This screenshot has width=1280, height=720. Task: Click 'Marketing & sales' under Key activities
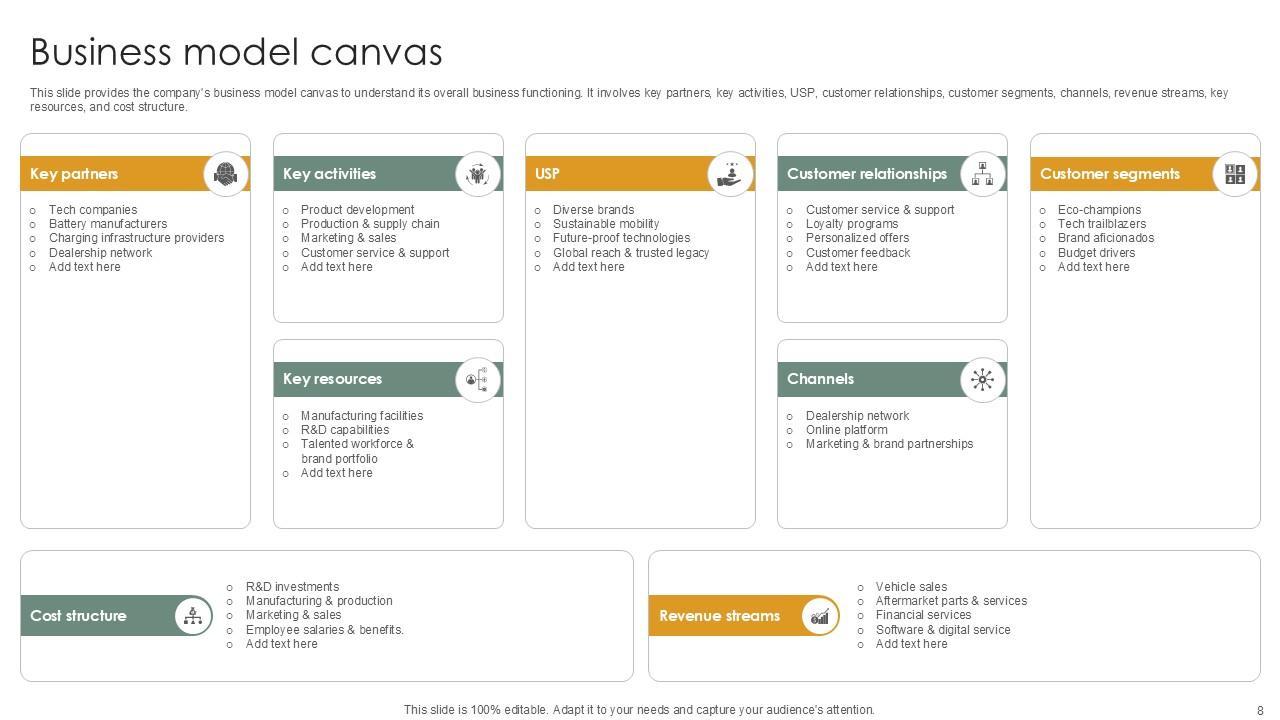[348, 238]
